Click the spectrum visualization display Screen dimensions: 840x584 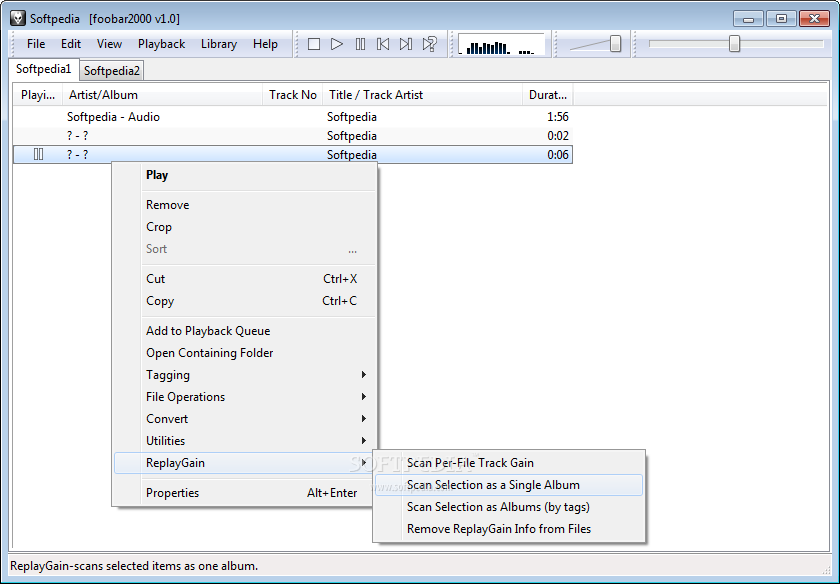pos(501,44)
